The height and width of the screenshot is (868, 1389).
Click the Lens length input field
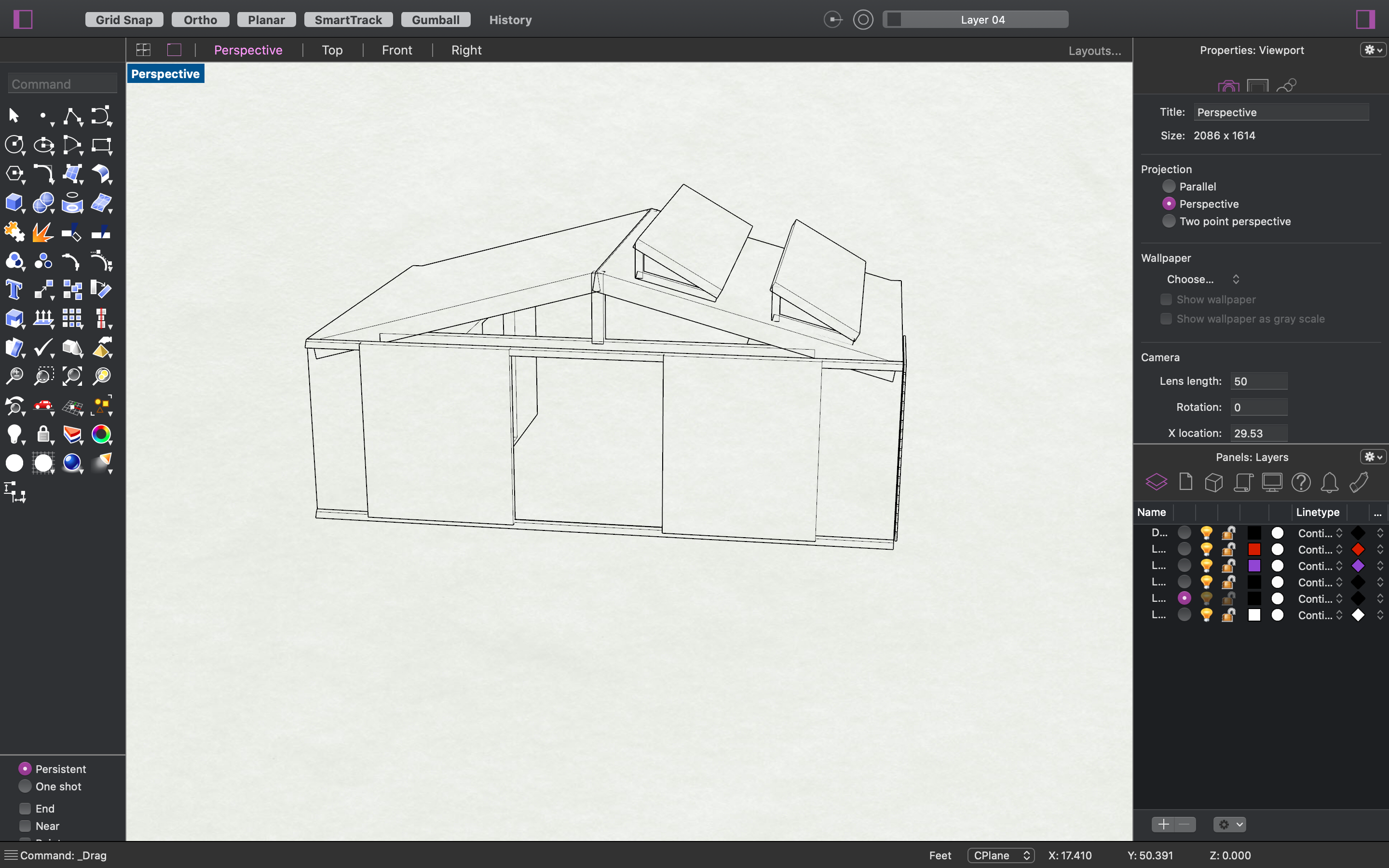coord(1258,381)
